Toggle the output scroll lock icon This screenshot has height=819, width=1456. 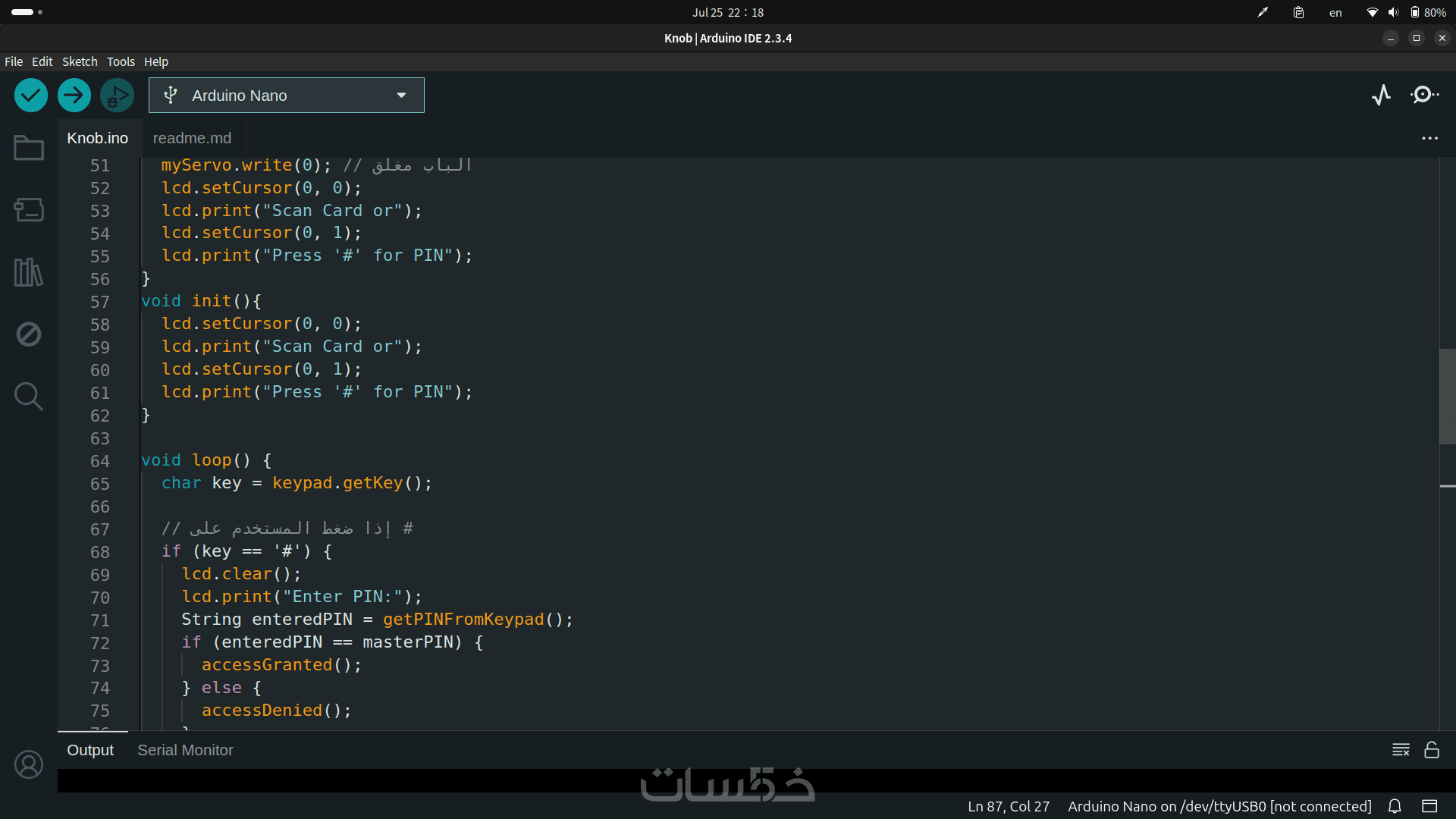(x=1432, y=750)
